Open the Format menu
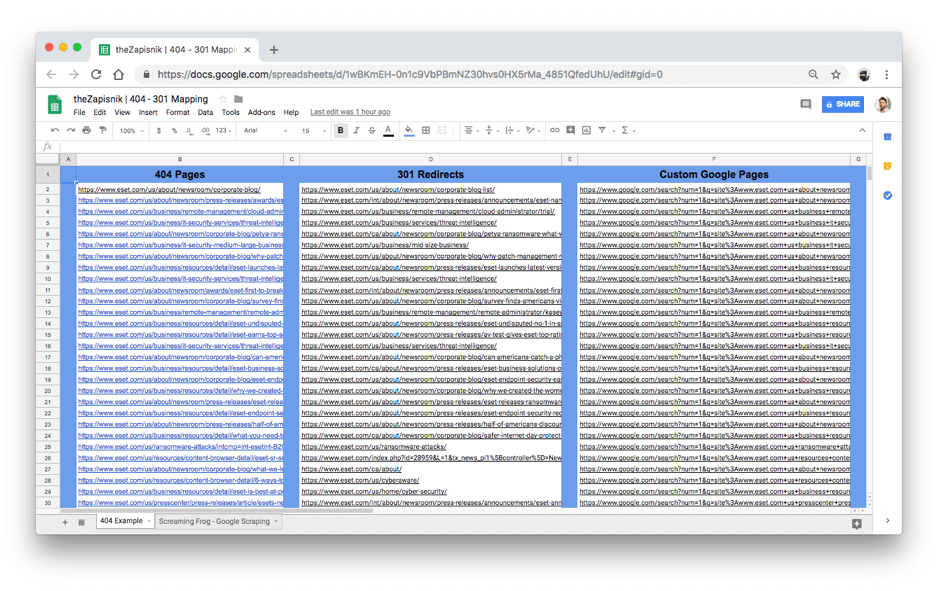Viewport: 943px width, 591px height. click(177, 112)
